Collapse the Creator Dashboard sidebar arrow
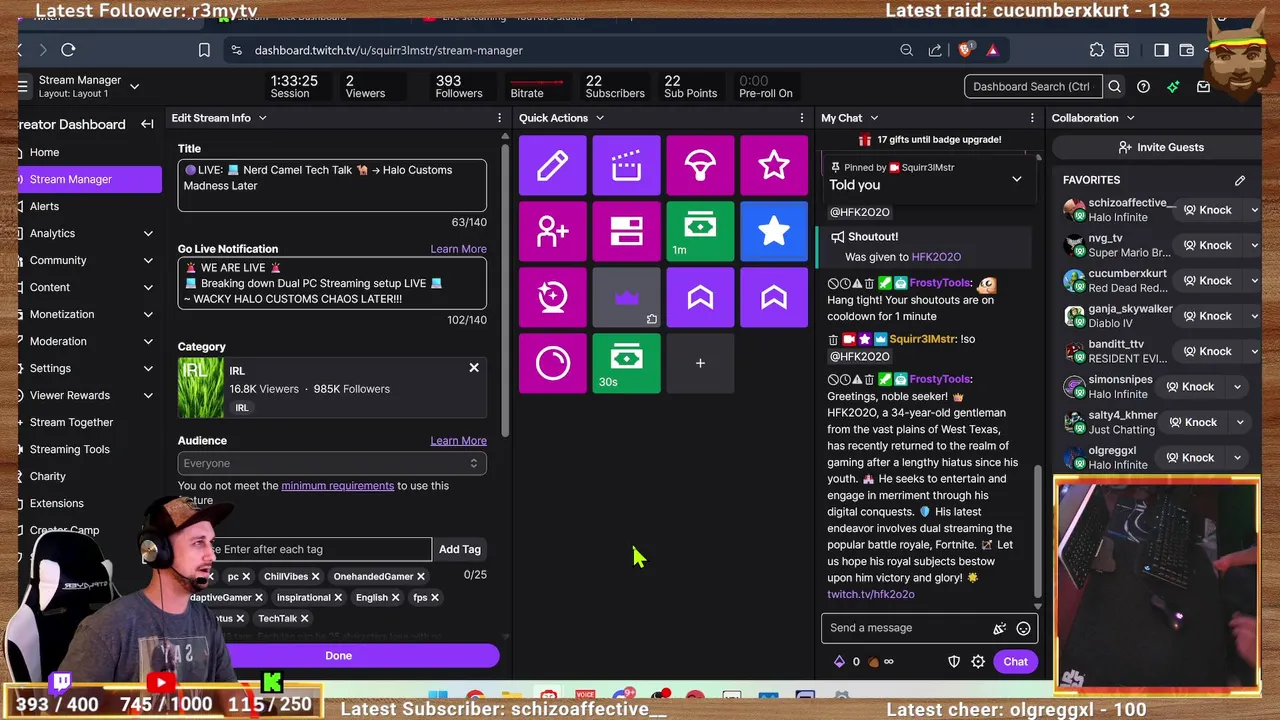The width and height of the screenshot is (1280, 720). [147, 124]
